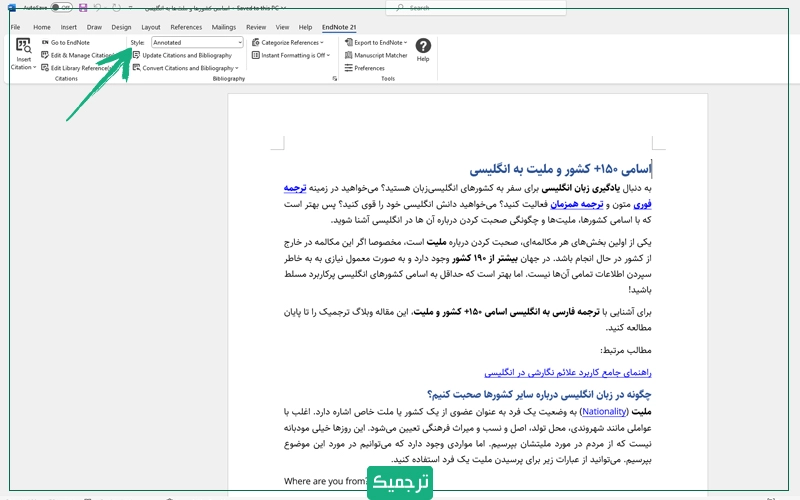This screenshot has width=800, height=500.
Task: Switch to the Review tab
Action: pyautogui.click(x=256, y=27)
